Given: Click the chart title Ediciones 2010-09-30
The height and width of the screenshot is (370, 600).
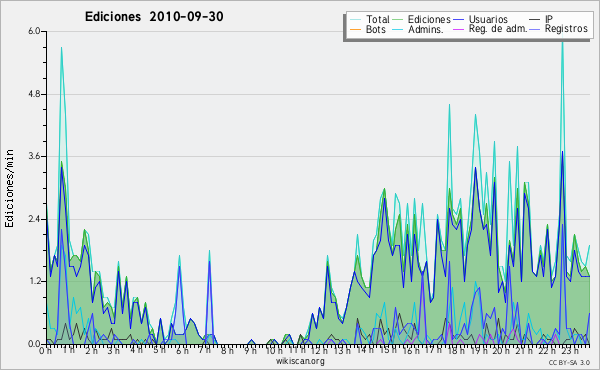Looking at the screenshot, I should [154, 17].
